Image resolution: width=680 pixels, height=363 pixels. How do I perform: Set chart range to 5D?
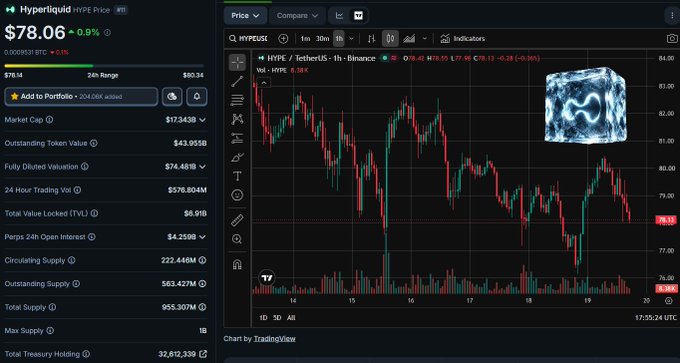click(277, 317)
